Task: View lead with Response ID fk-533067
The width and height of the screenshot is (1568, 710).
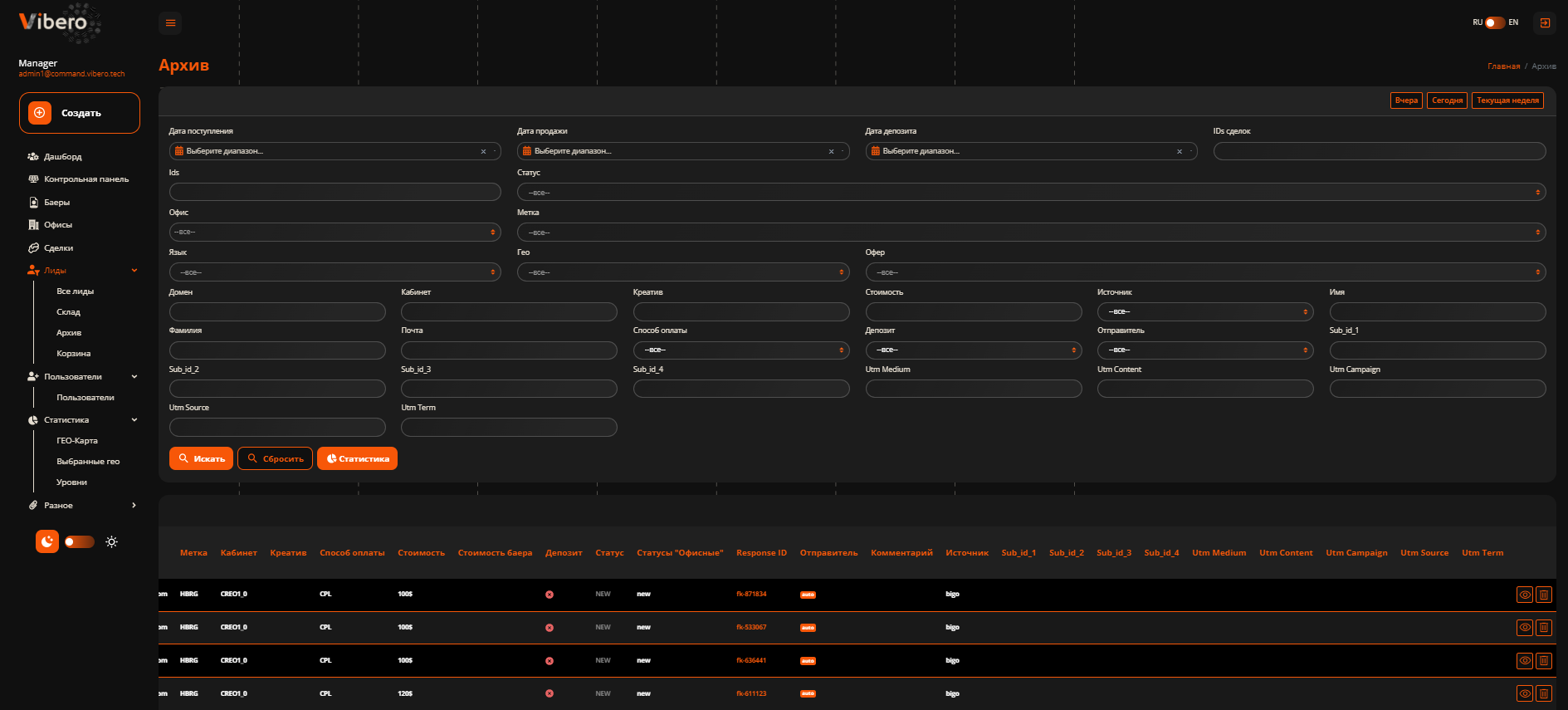Action: [x=1525, y=628]
